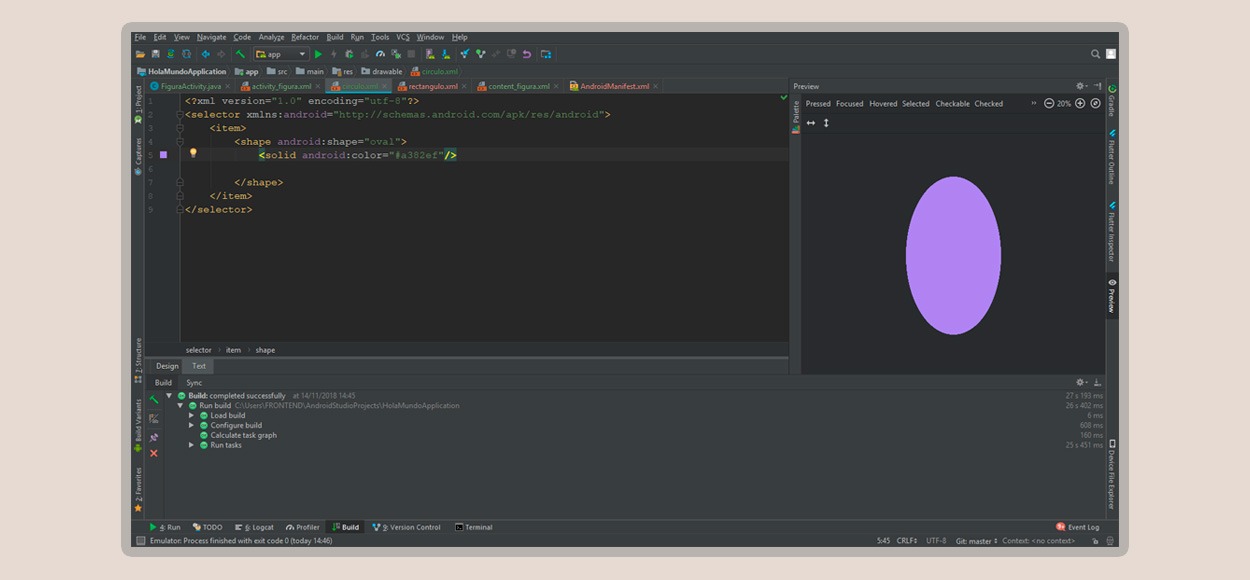
Task: Toggle the Focused state in Preview
Action: (850, 103)
